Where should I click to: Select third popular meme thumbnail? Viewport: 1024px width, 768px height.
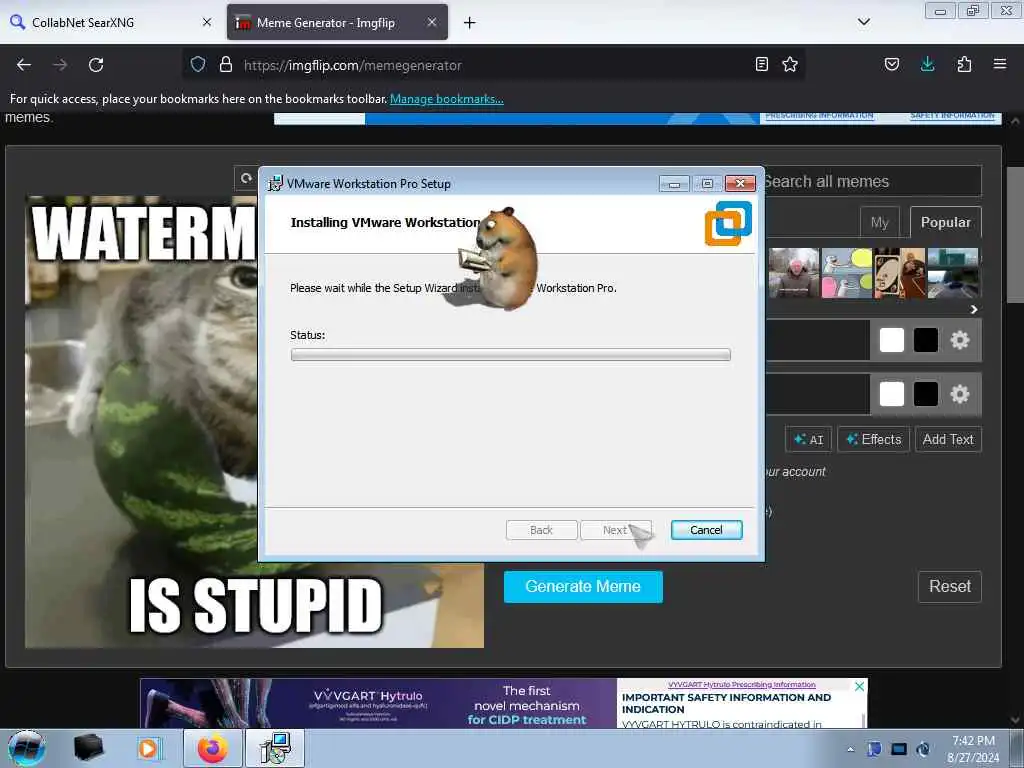pyautogui.click(x=900, y=273)
